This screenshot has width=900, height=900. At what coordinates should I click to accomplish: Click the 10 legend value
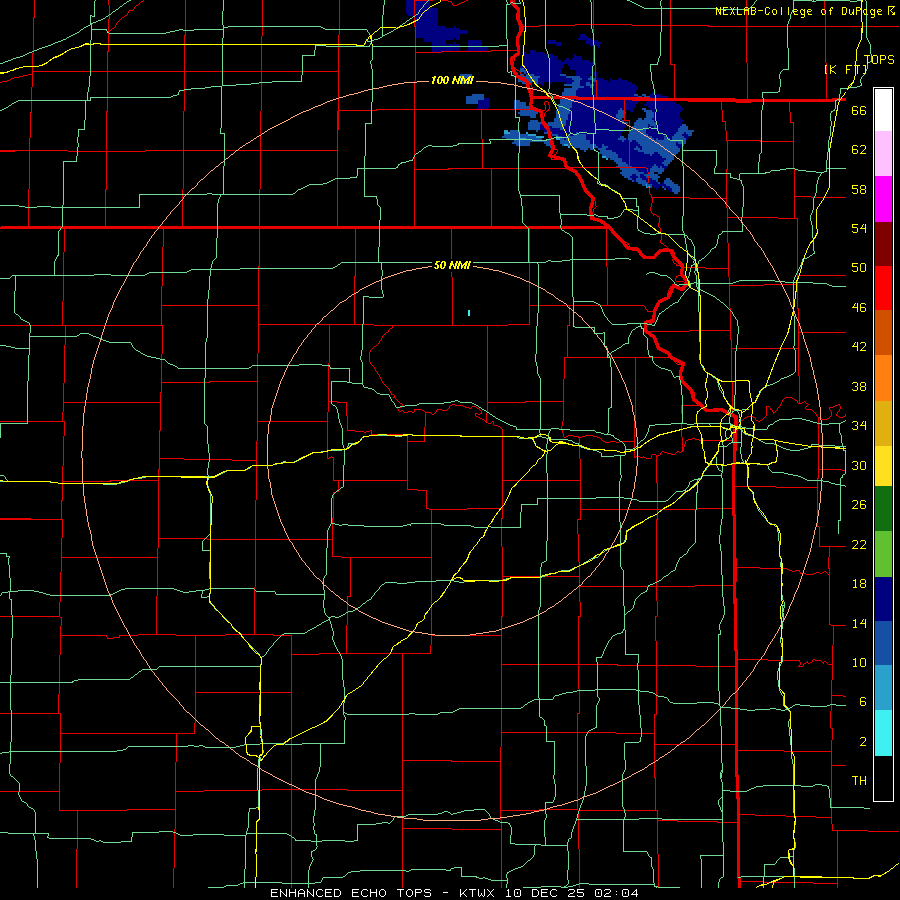pyautogui.click(x=859, y=662)
